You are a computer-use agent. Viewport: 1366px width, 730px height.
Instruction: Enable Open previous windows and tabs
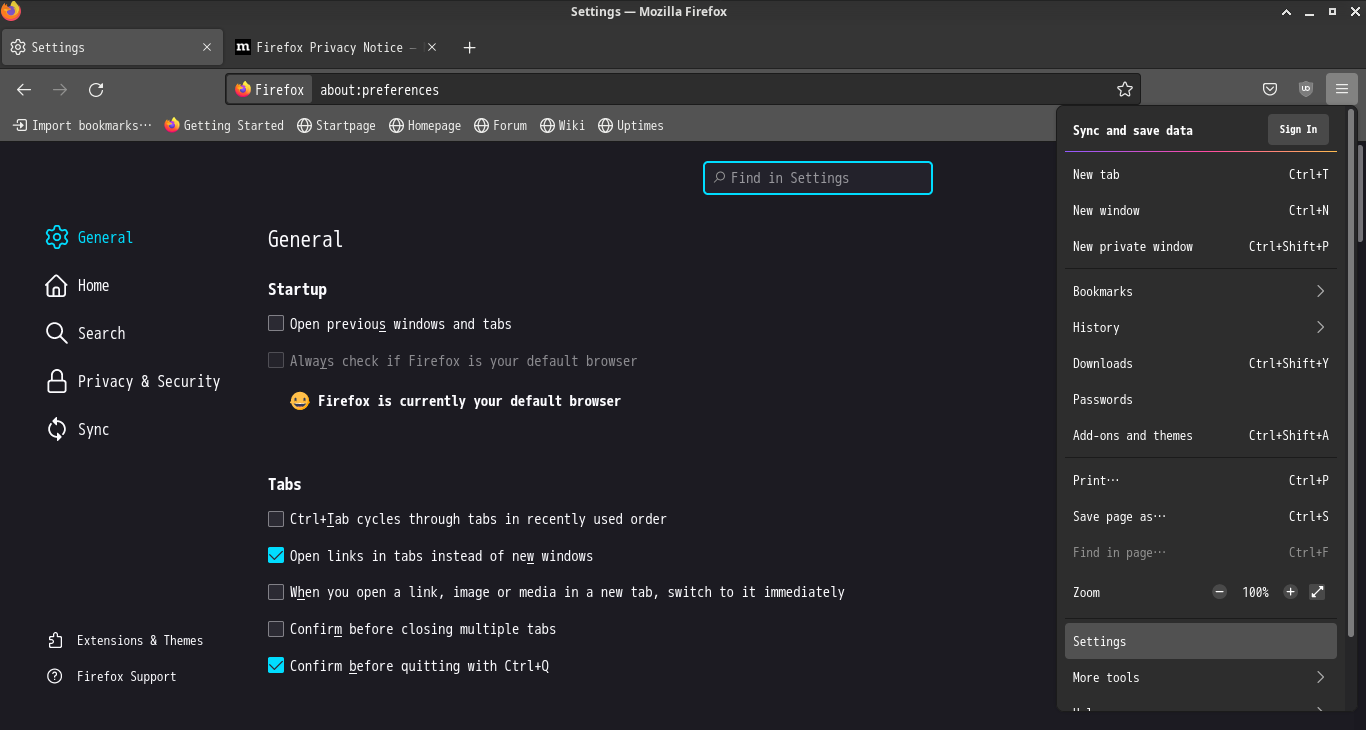[x=276, y=323]
